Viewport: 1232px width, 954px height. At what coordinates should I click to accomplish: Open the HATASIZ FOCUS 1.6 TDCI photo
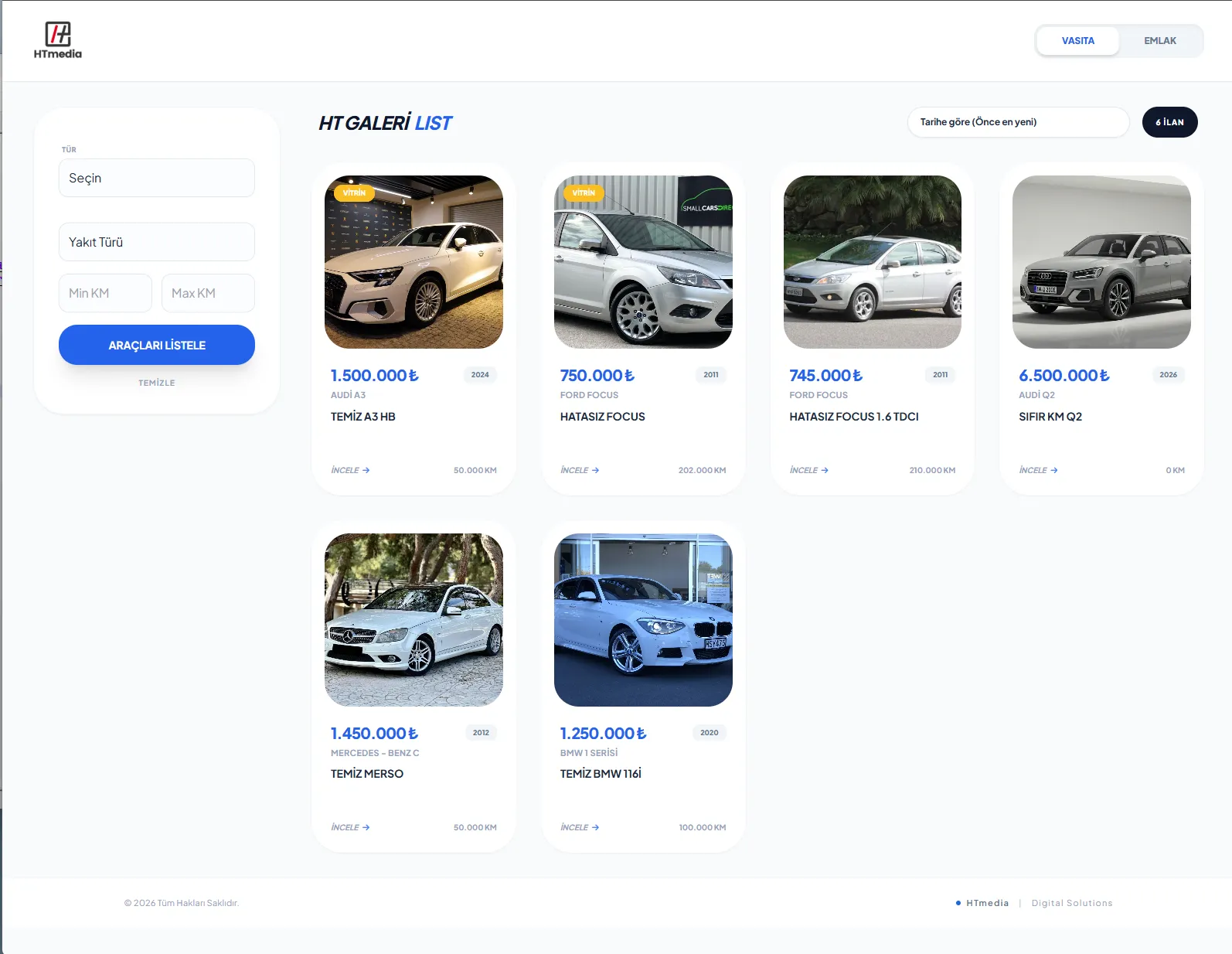pyautogui.click(x=873, y=262)
